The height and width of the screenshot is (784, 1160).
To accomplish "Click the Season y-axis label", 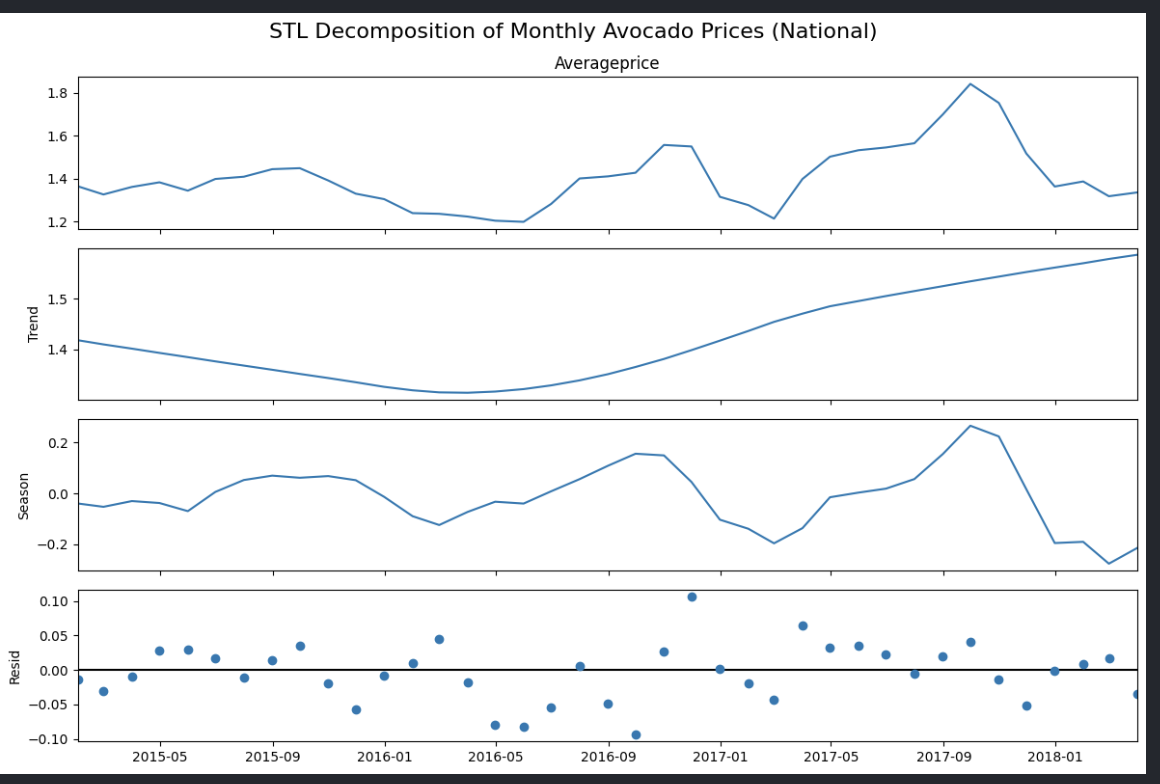I will [x=24, y=496].
